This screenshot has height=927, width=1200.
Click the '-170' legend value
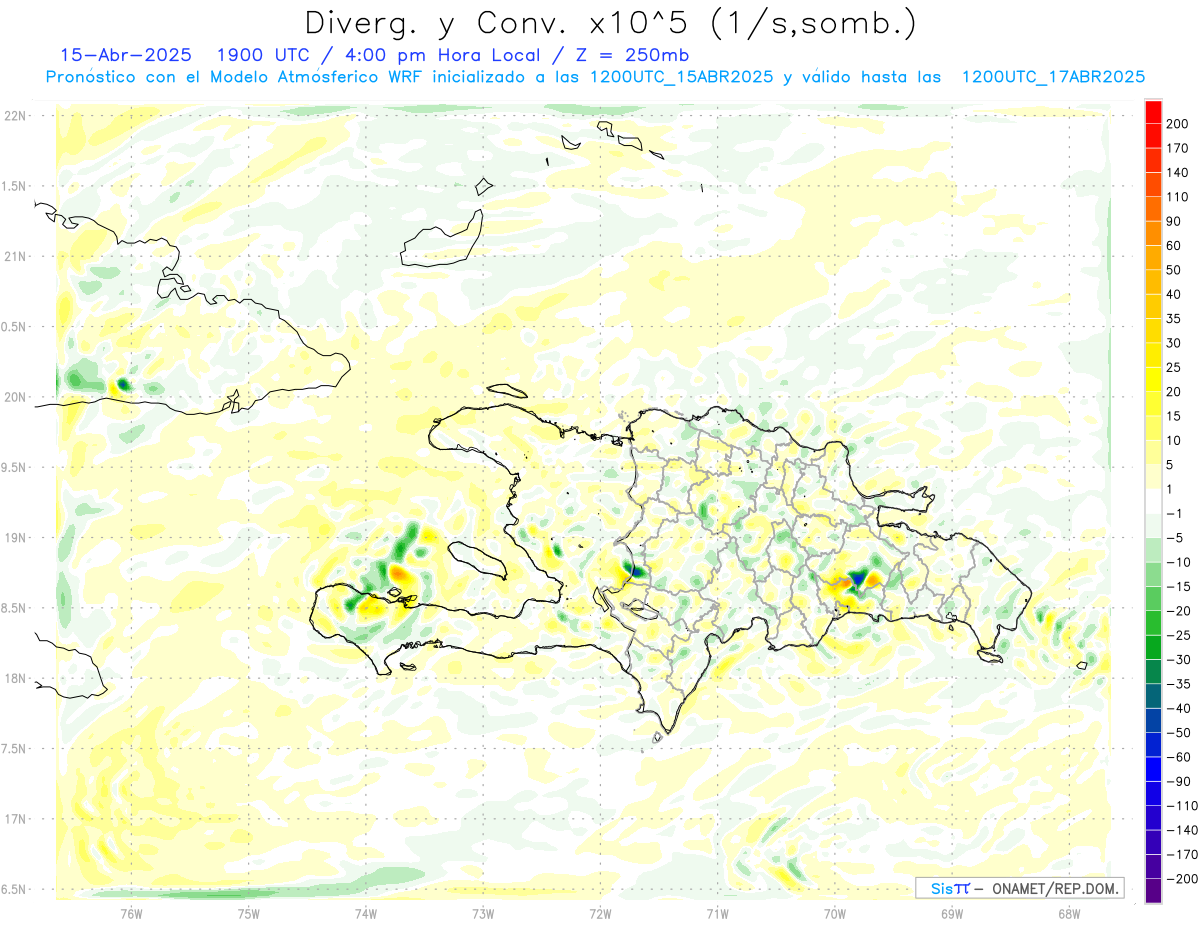1180,855
